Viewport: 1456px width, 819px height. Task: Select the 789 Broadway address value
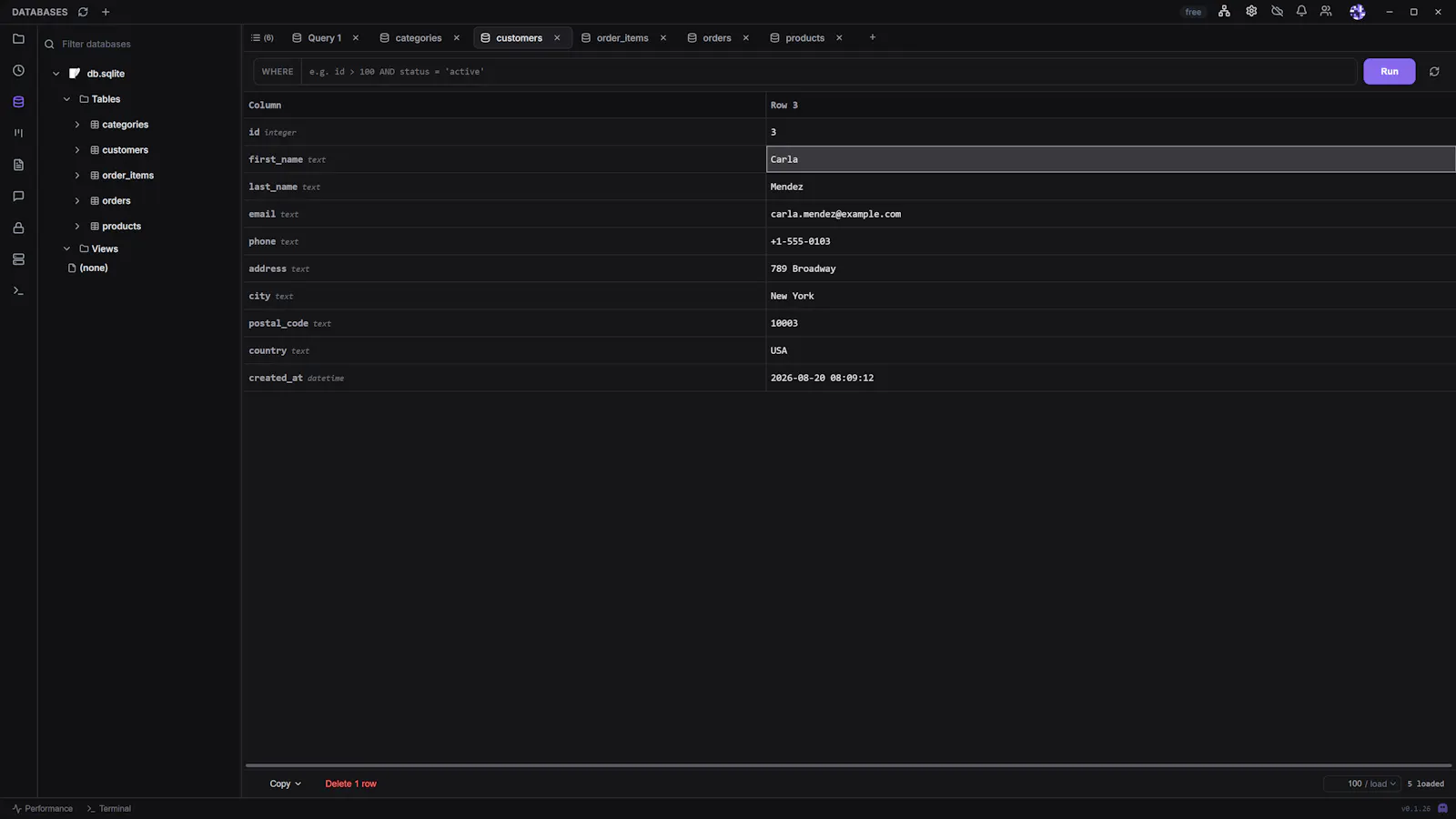pyautogui.click(x=1111, y=268)
